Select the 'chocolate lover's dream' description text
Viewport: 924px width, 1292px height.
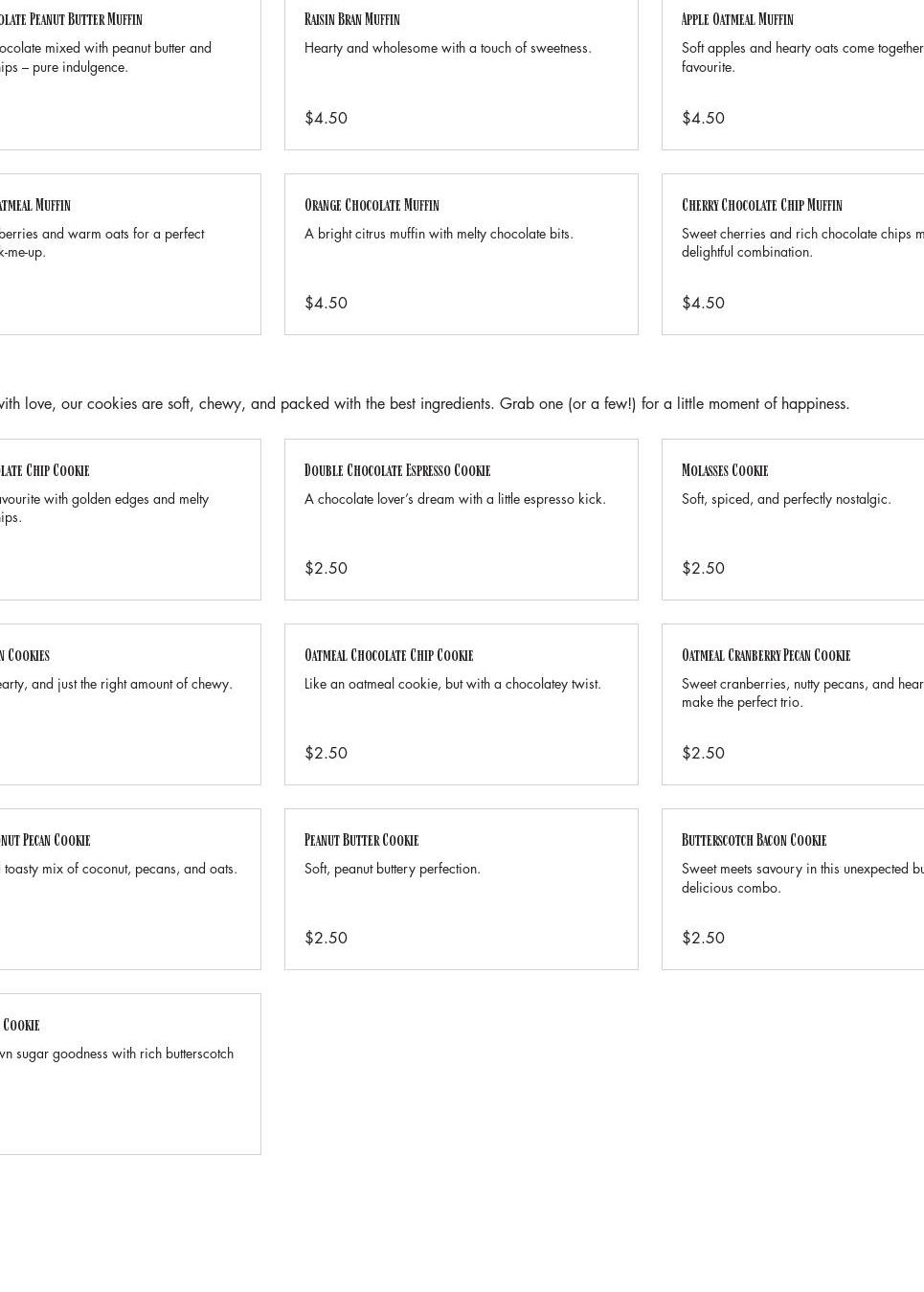(x=455, y=499)
